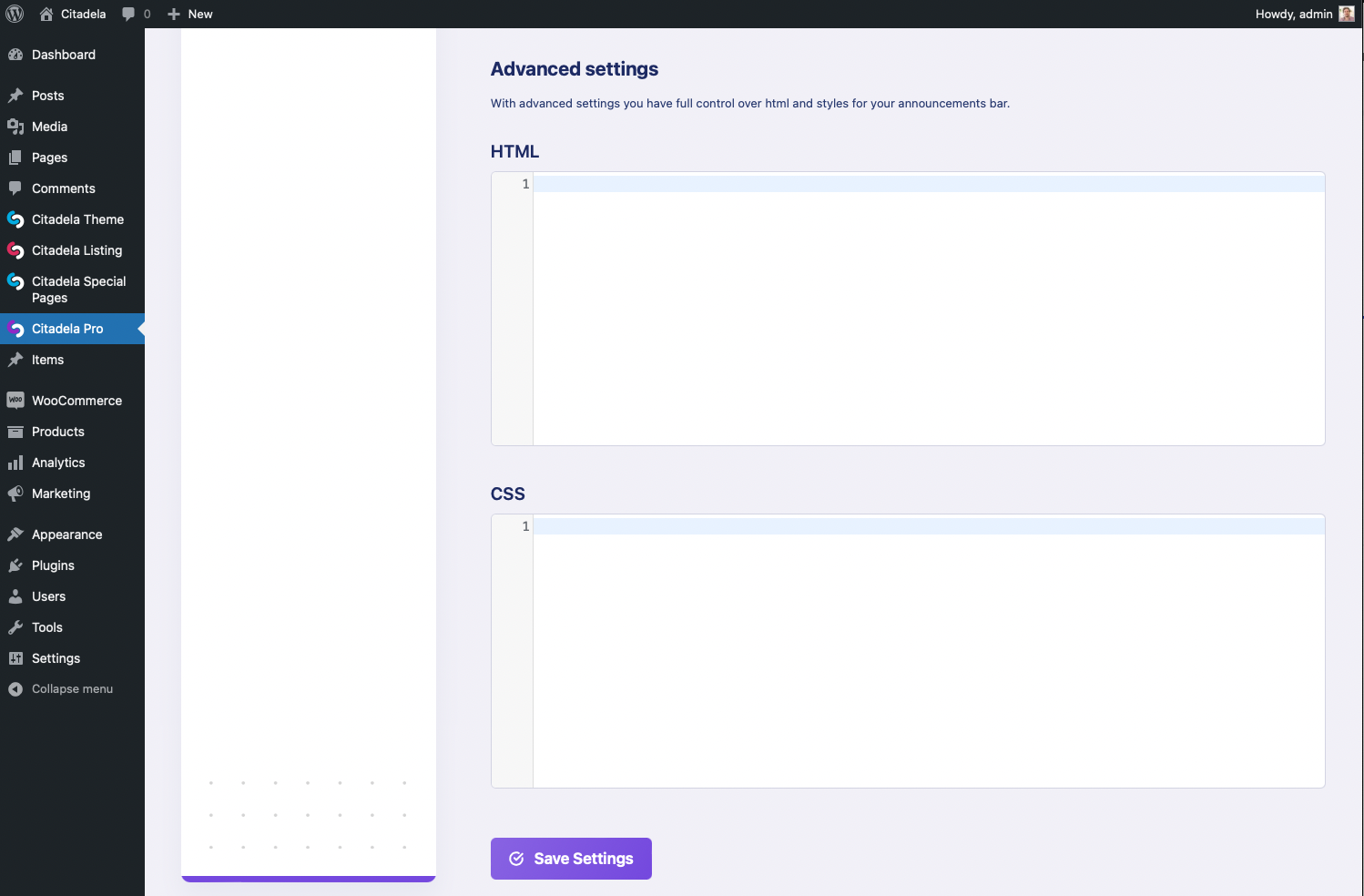The image size is (1364, 896).
Task: Open Comments in sidebar menu
Action: [72, 188]
